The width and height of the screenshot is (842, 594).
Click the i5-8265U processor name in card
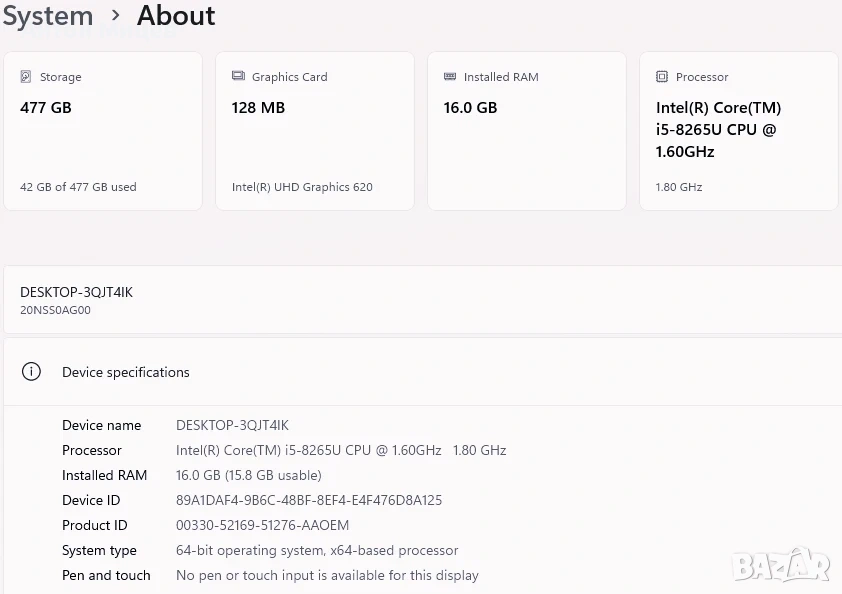click(x=717, y=130)
